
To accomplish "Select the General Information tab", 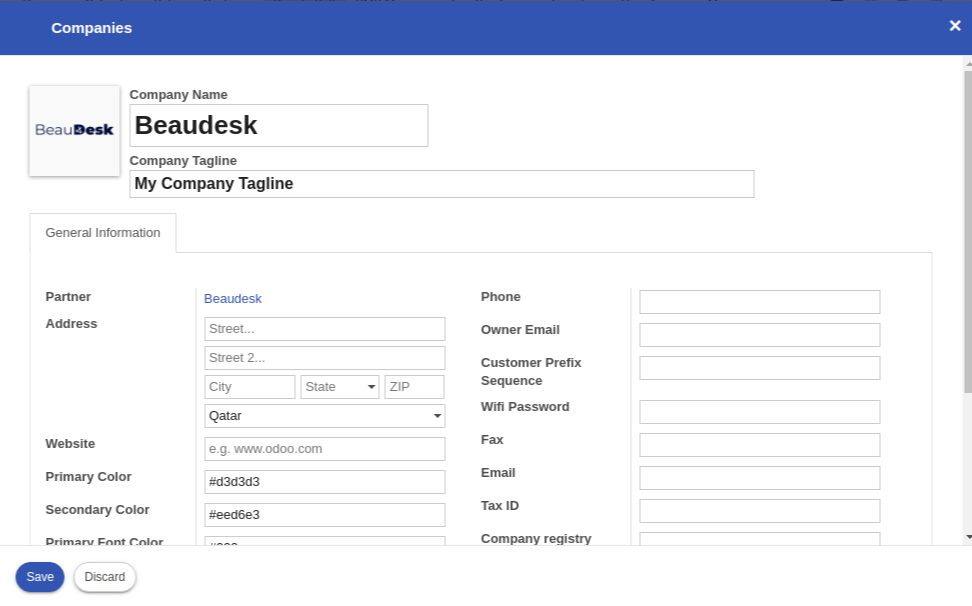I will coord(103,233).
